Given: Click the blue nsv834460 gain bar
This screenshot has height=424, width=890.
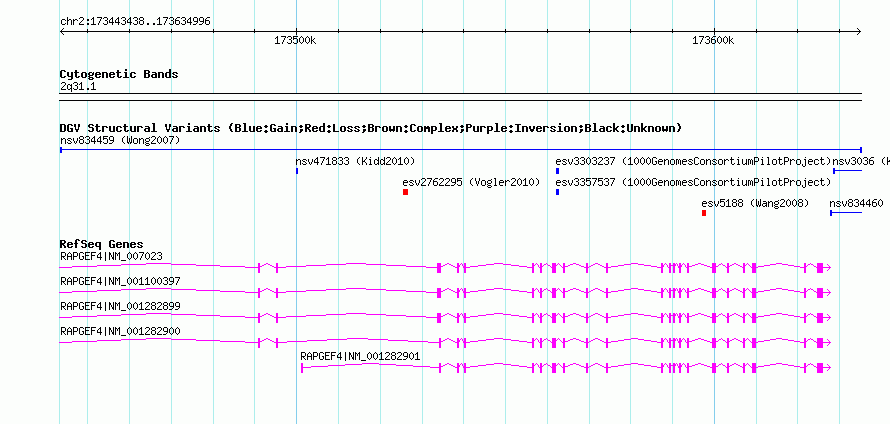Looking at the screenshot, I should [846, 213].
